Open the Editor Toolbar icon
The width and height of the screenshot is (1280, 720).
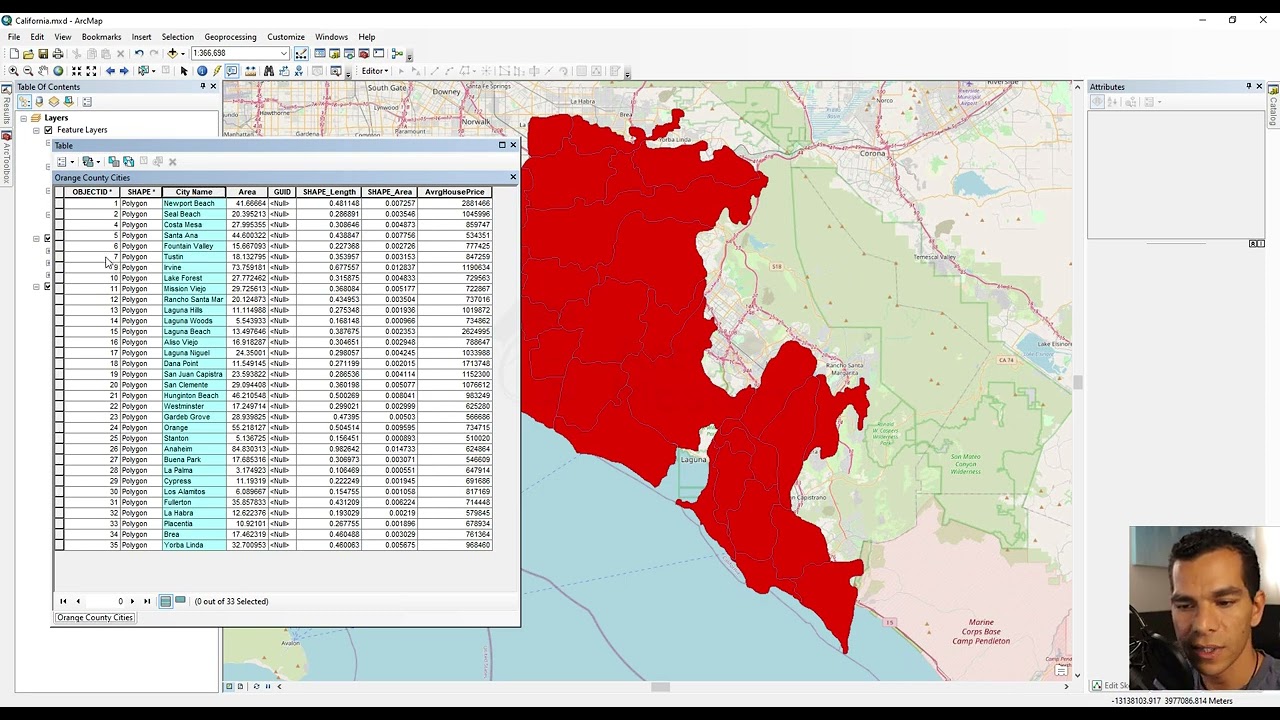coord(301,53)
